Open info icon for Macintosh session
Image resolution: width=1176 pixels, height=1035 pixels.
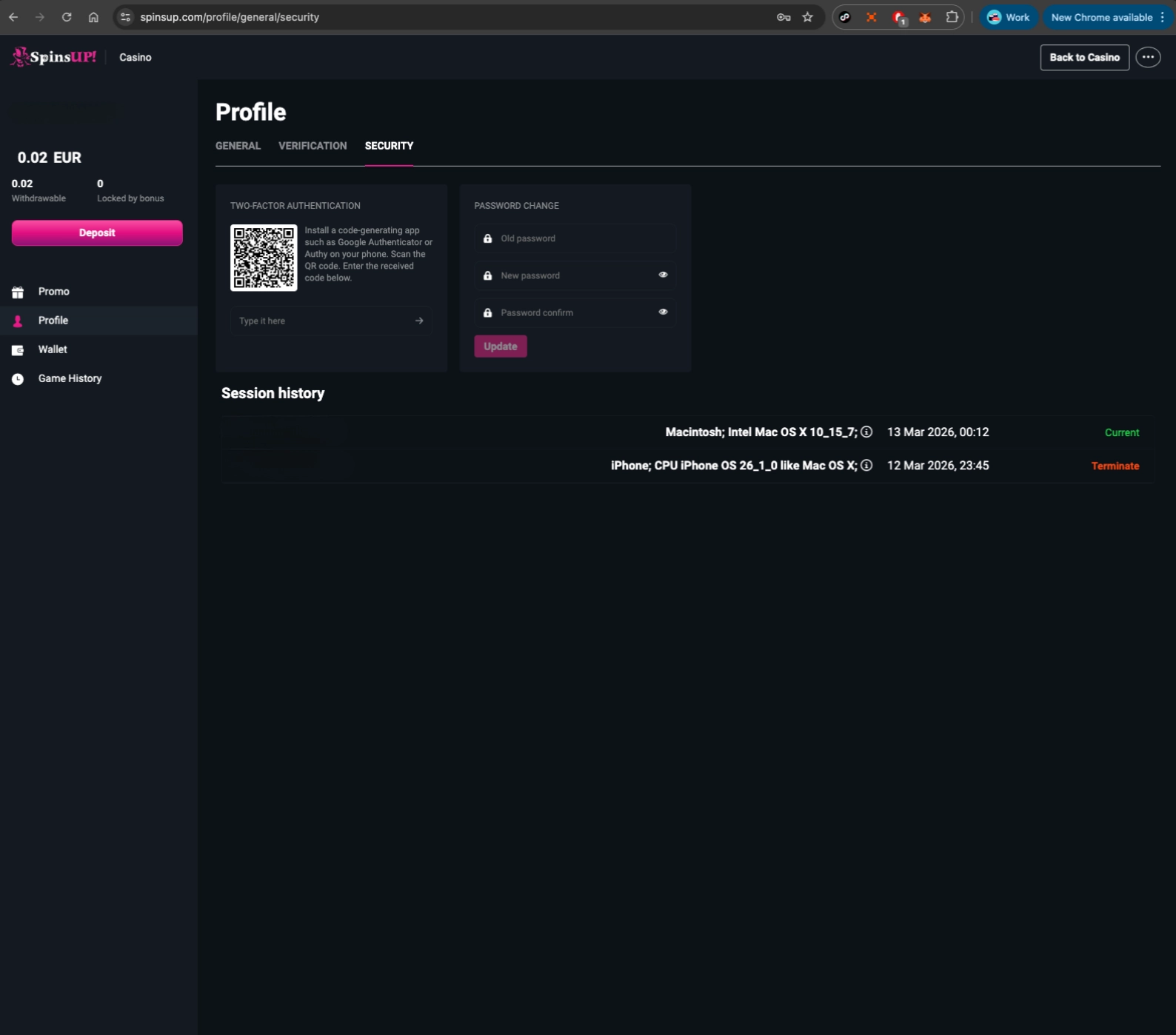866,432
